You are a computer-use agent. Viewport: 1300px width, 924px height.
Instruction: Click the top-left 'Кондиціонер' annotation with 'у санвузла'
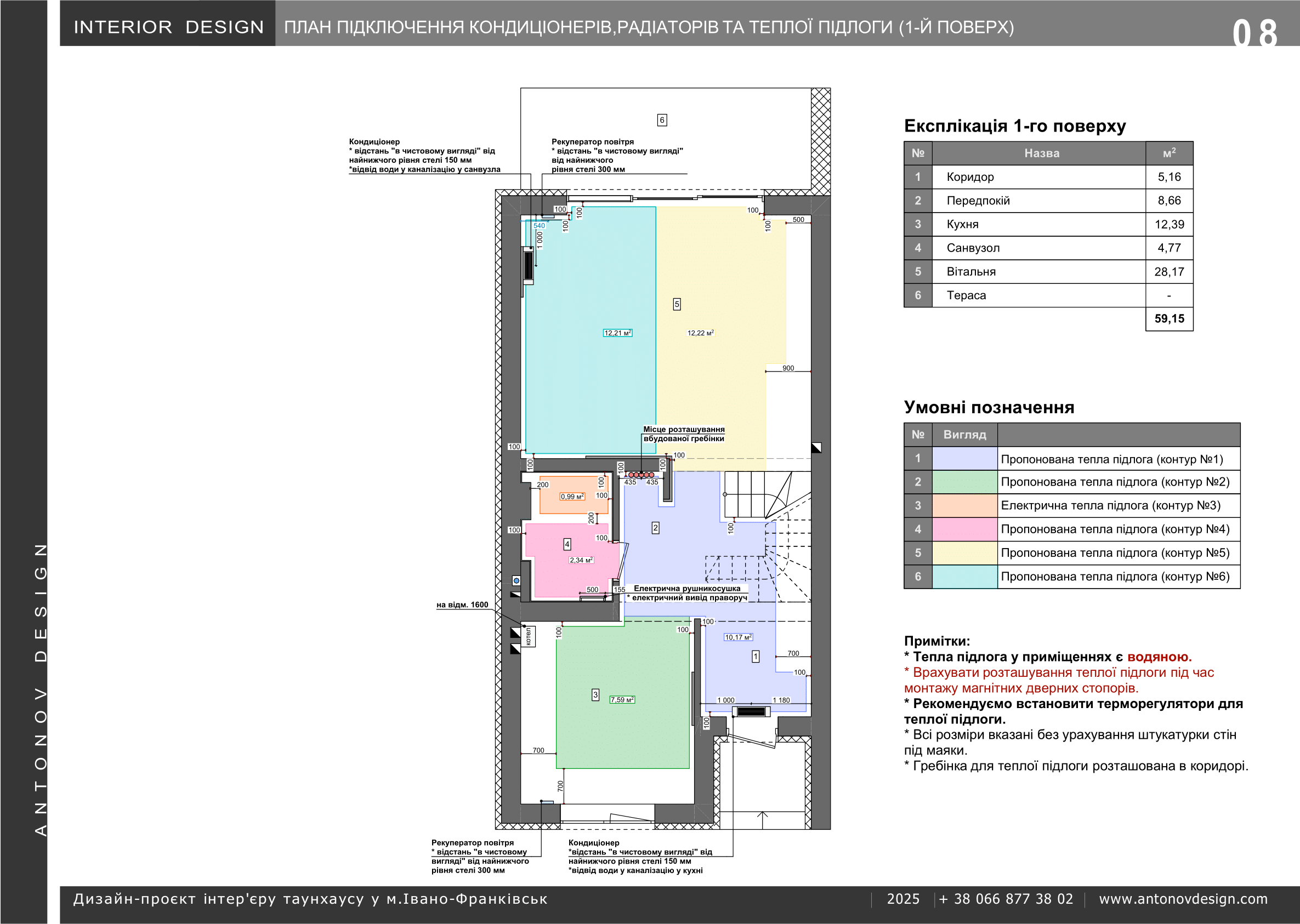424,155
